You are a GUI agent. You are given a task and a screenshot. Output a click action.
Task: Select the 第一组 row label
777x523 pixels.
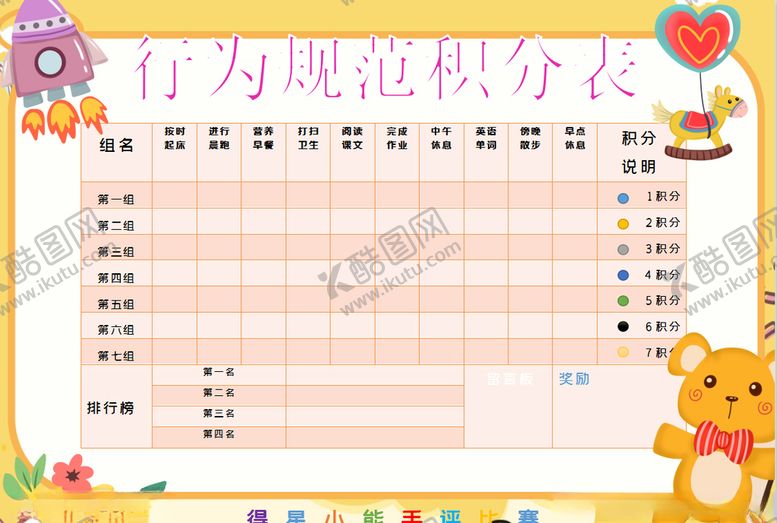click(x=116, y=199)
